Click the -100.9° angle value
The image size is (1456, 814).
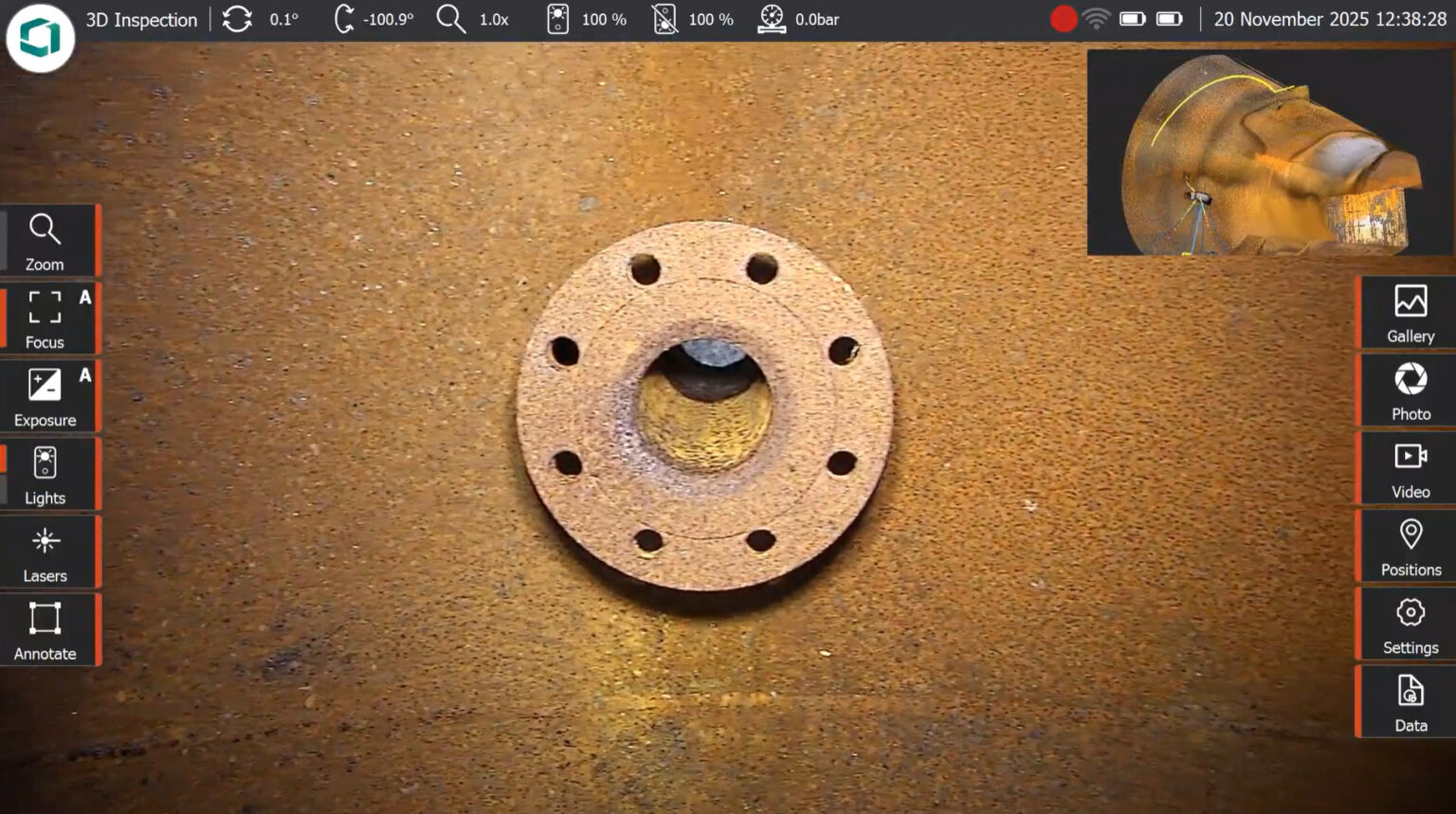click(x=389, y=20)
